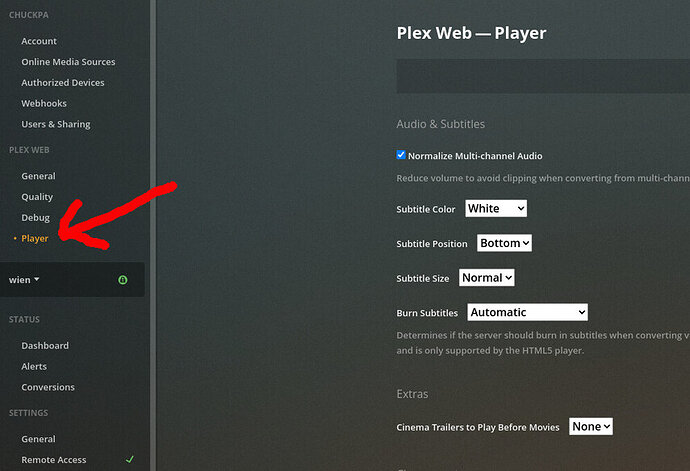This screenshot has height=471, width=690.
Task: Open the Subtitle Color dropdown
Action: tap(496, 208)
